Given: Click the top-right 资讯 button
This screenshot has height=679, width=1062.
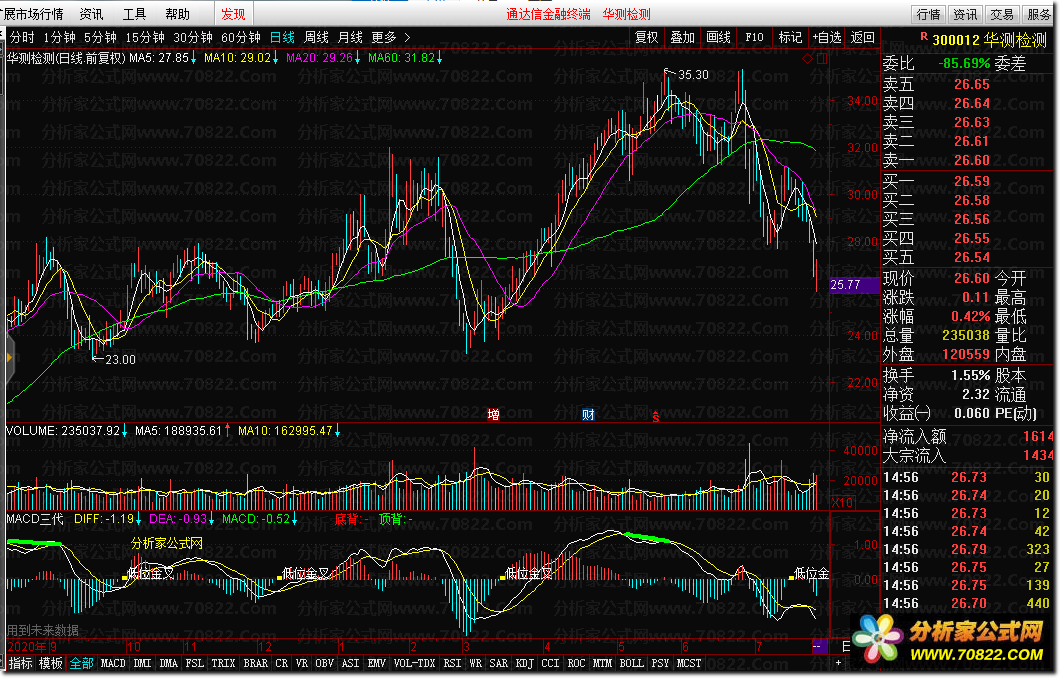Looking at the screenshot, I should [965, 14].
